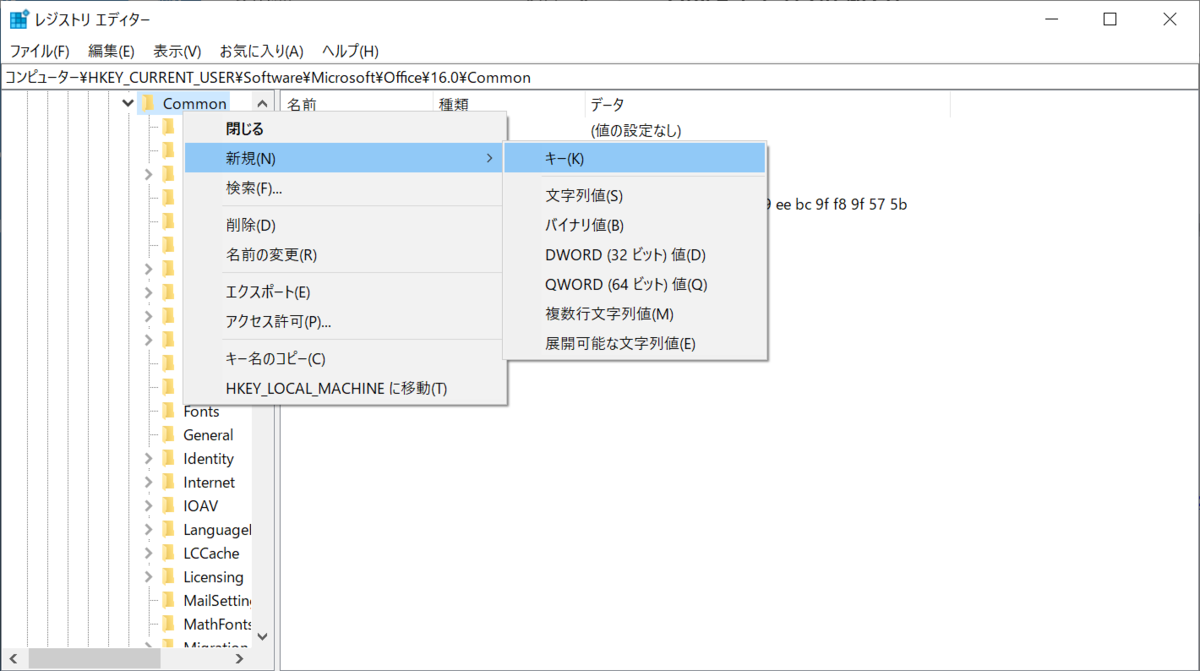Select 複数行文字列値(M) in the submenu
Viewport: 1200px width, 671px height.
coord(635,314)
